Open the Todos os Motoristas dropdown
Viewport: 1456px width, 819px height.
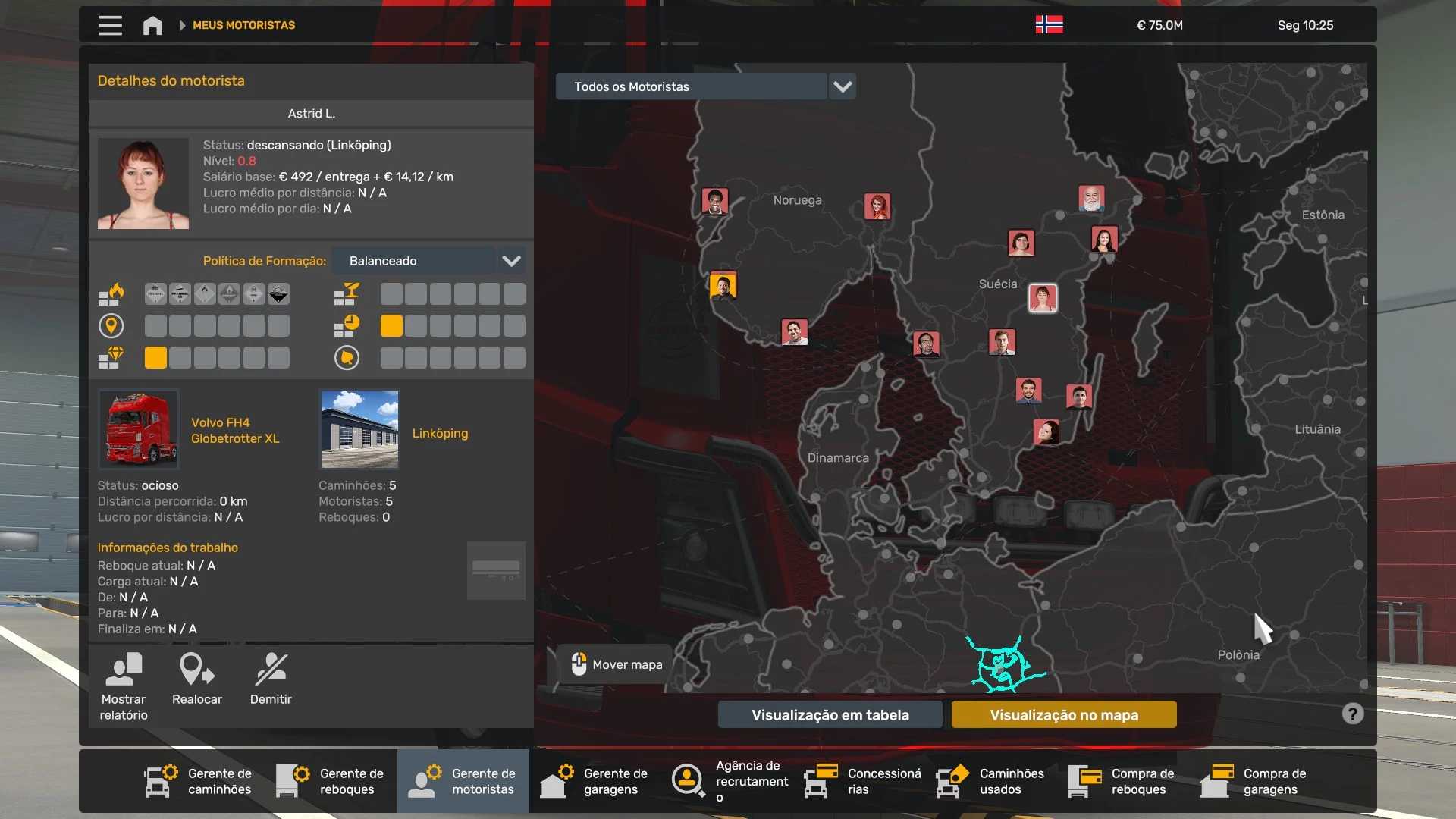691,86
